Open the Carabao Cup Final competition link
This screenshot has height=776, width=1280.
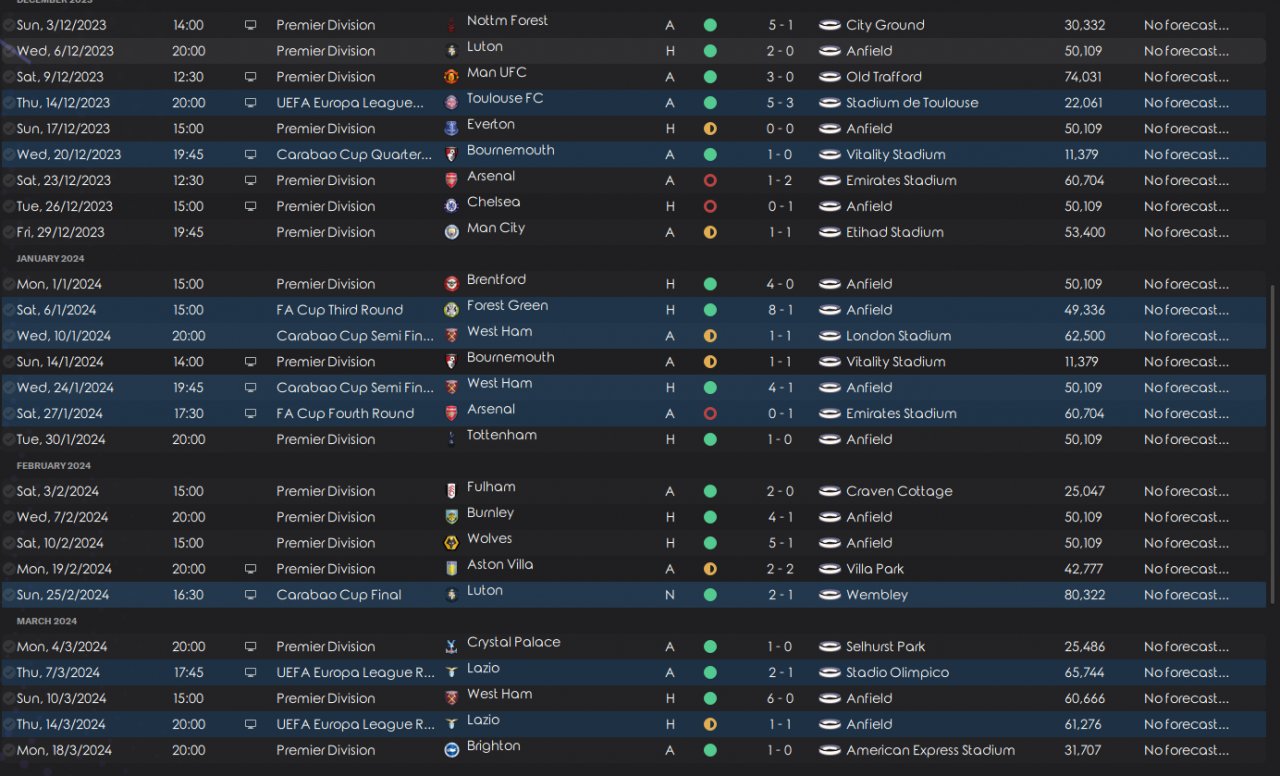click(x=338, y=595)
